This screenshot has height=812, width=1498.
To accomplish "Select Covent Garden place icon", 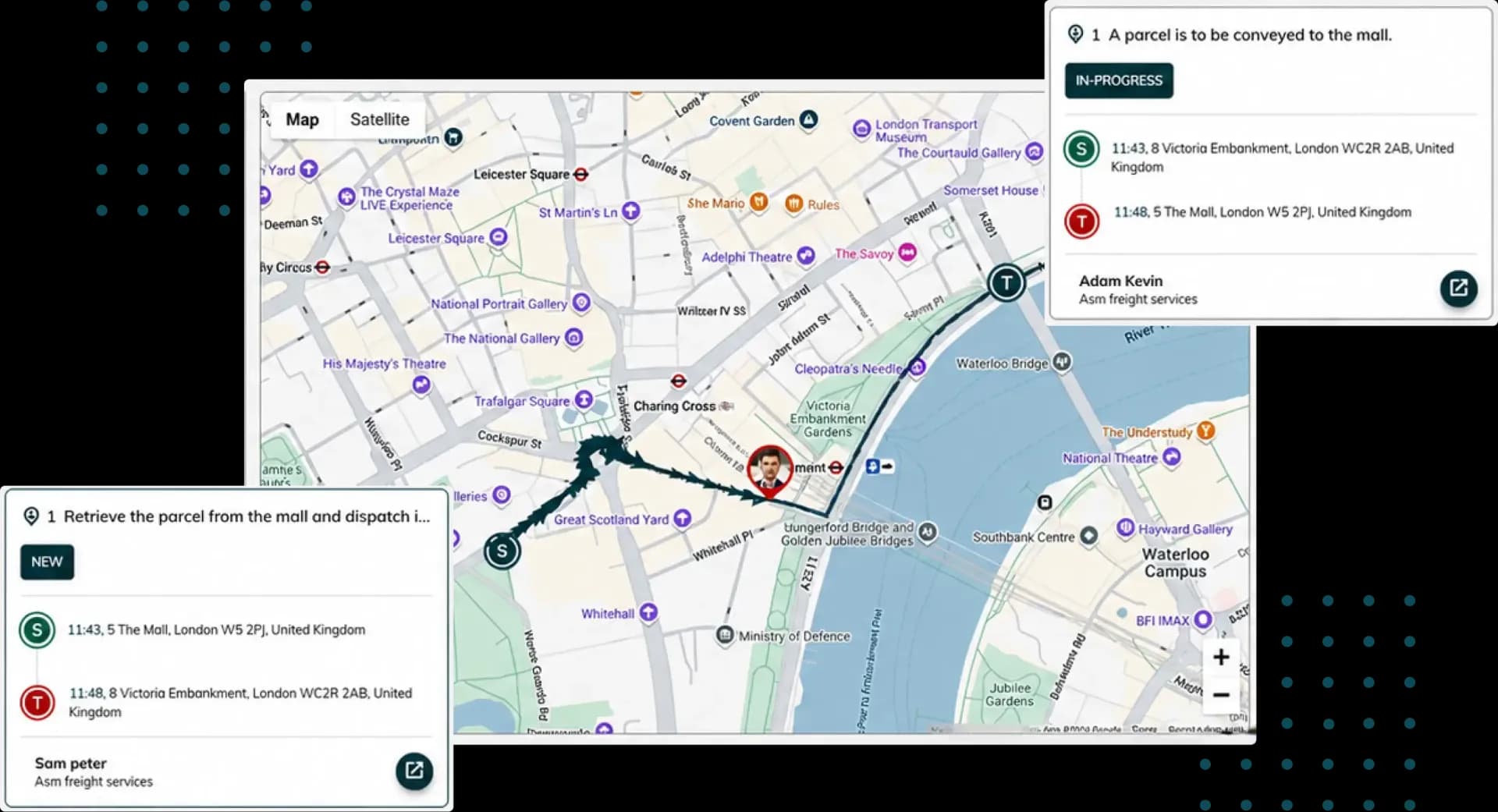I will point(809,119).
